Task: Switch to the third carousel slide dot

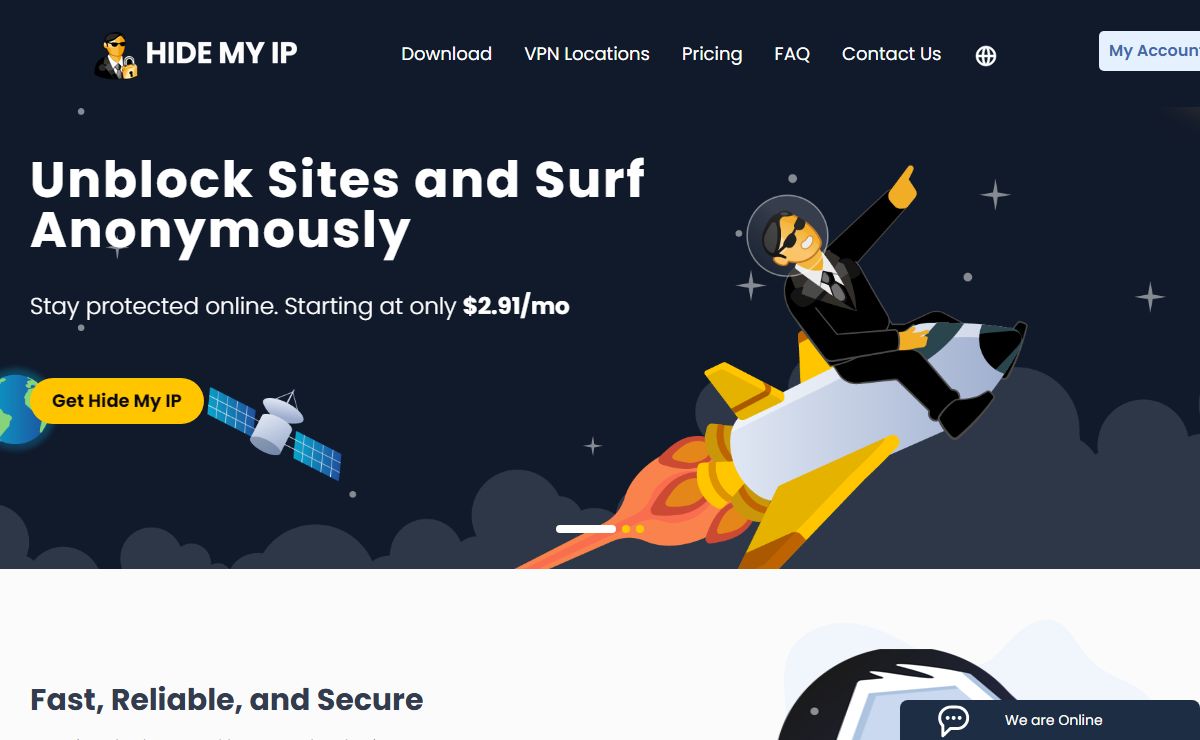Action: click(x=640, y=528)
